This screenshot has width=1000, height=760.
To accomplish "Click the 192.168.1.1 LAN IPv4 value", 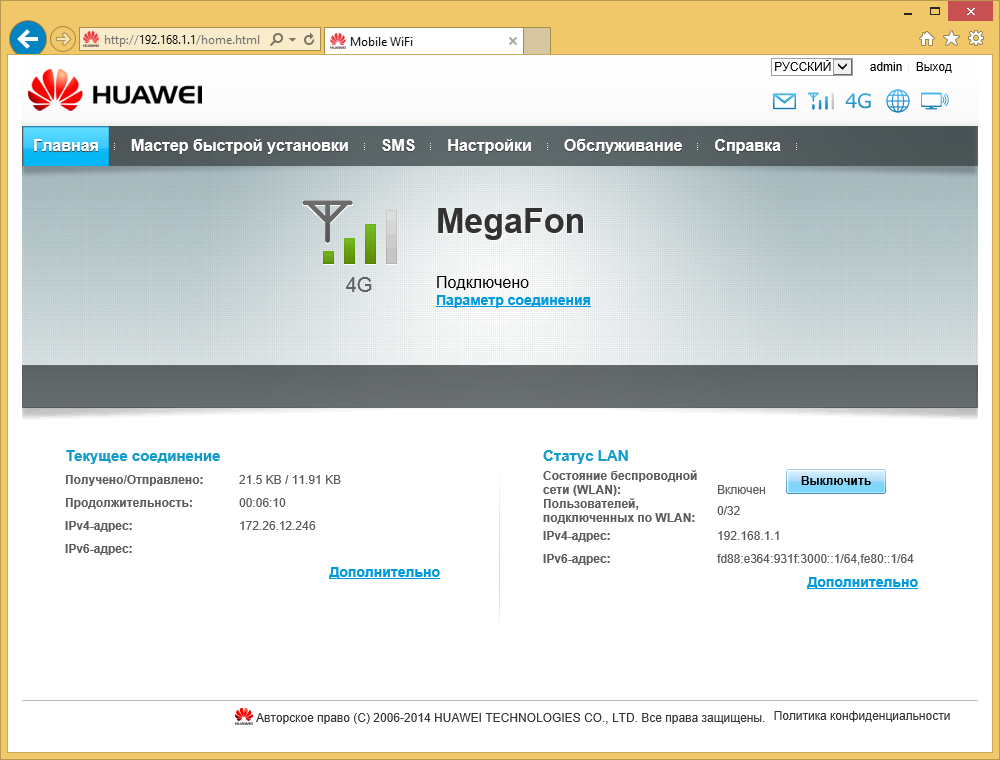I will (749, 536).
